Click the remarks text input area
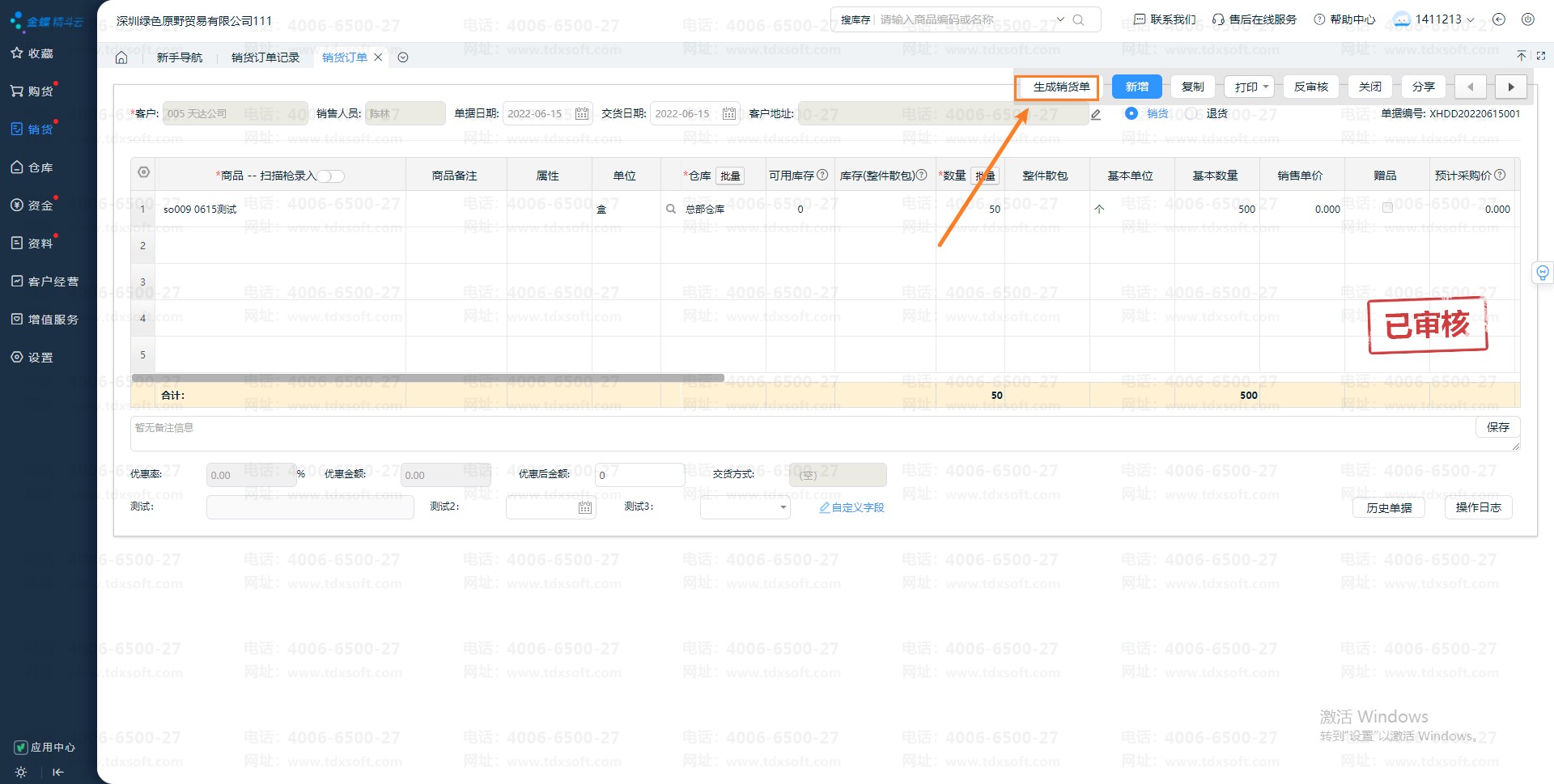 coord(801,434)
